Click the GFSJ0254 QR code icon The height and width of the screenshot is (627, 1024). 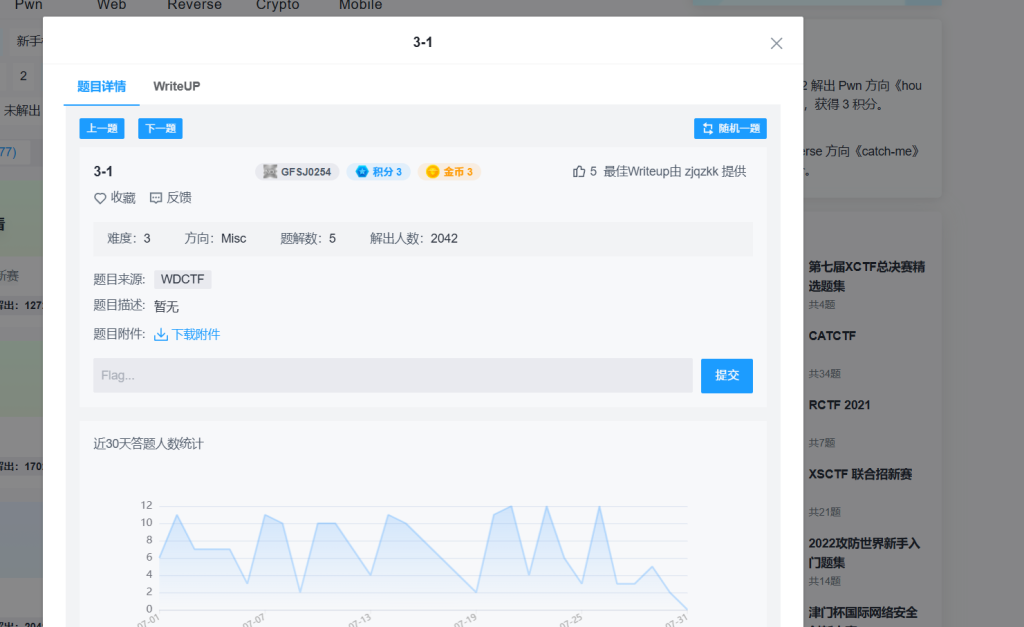point(269,172)
